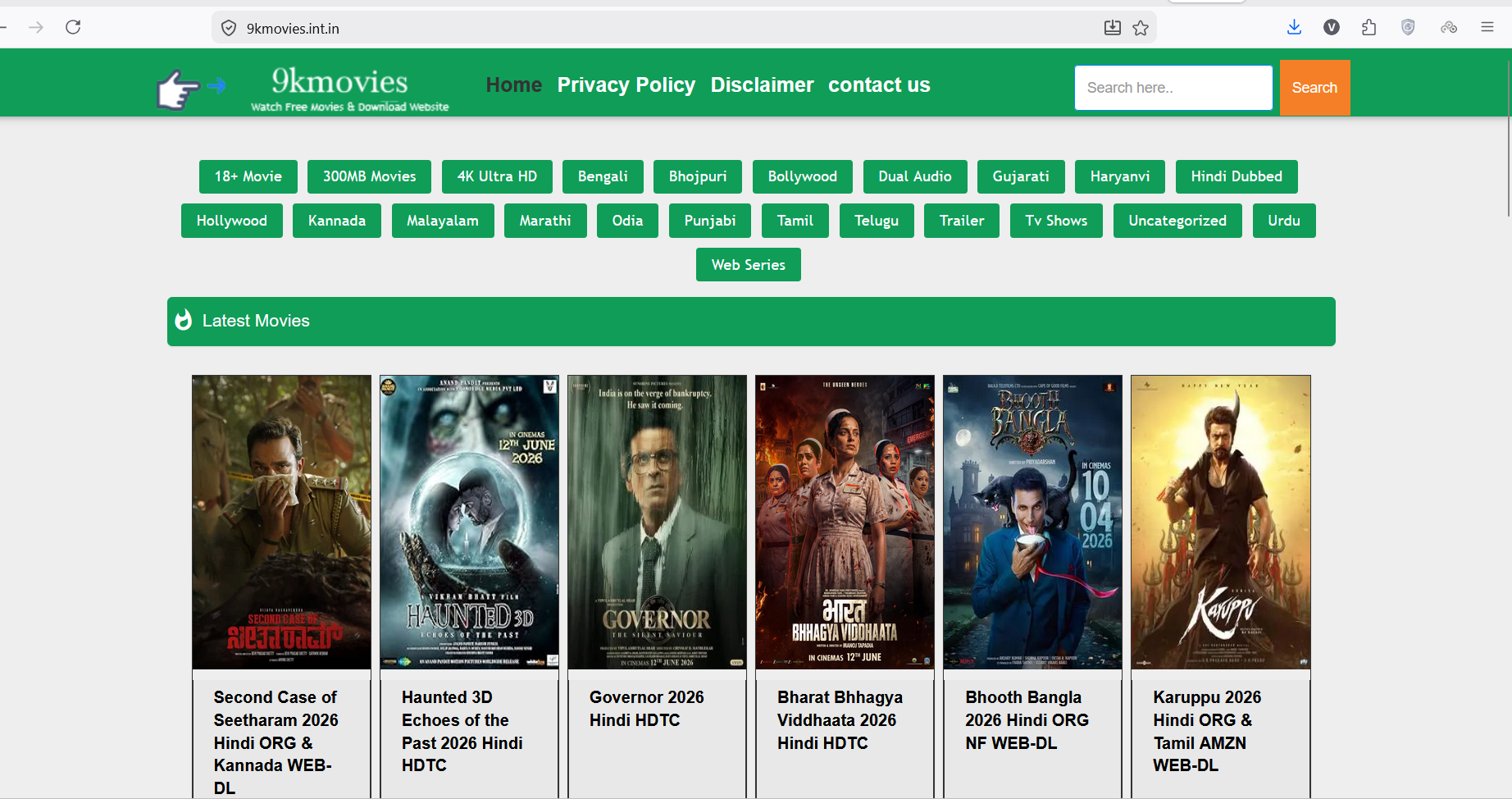Select the 4K Ultra HD category
This screenshot has width=1512, height=799.
point(497,176)
